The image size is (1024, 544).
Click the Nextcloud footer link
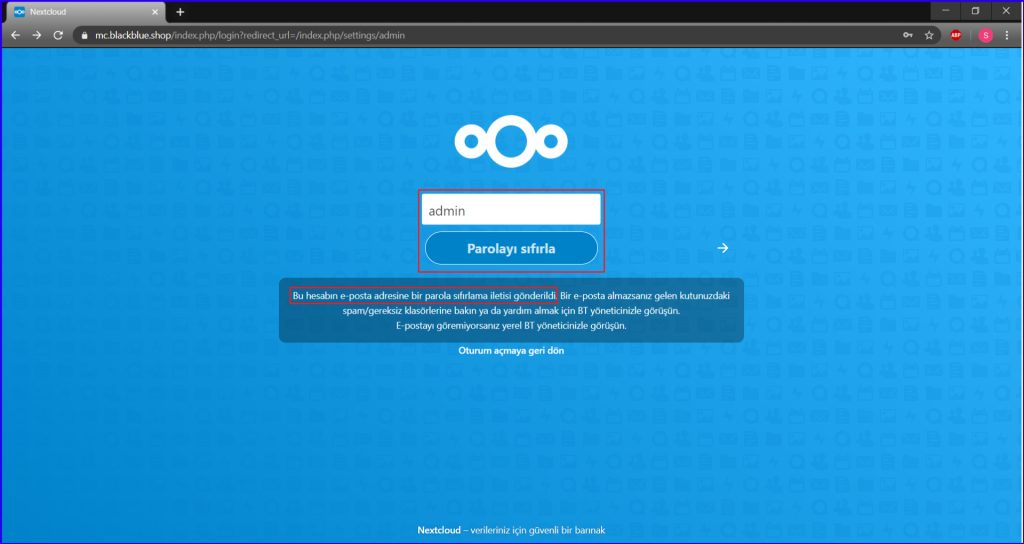point(438,530)
